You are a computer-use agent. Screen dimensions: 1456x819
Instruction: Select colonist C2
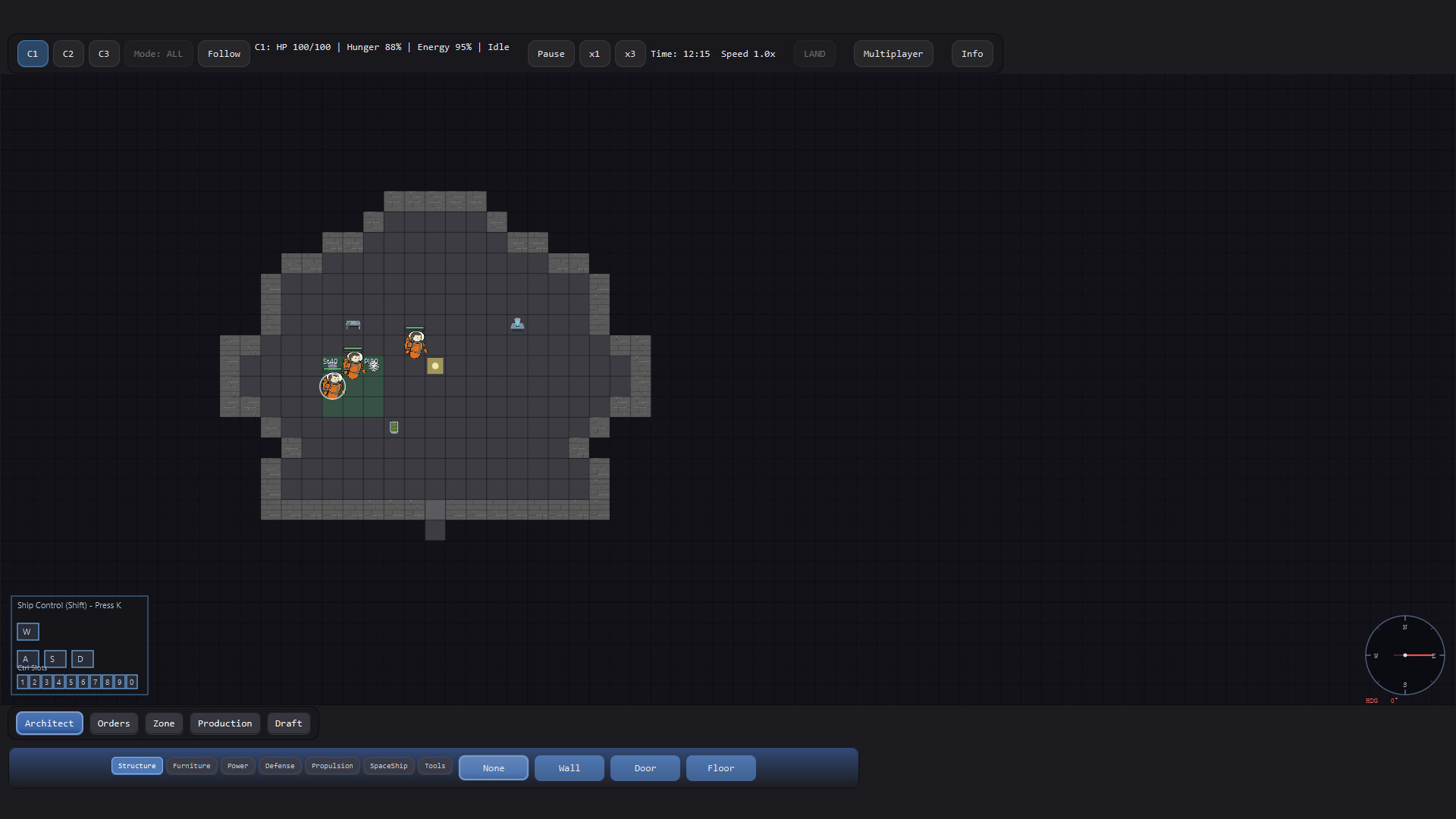click(x=68, y=54)
